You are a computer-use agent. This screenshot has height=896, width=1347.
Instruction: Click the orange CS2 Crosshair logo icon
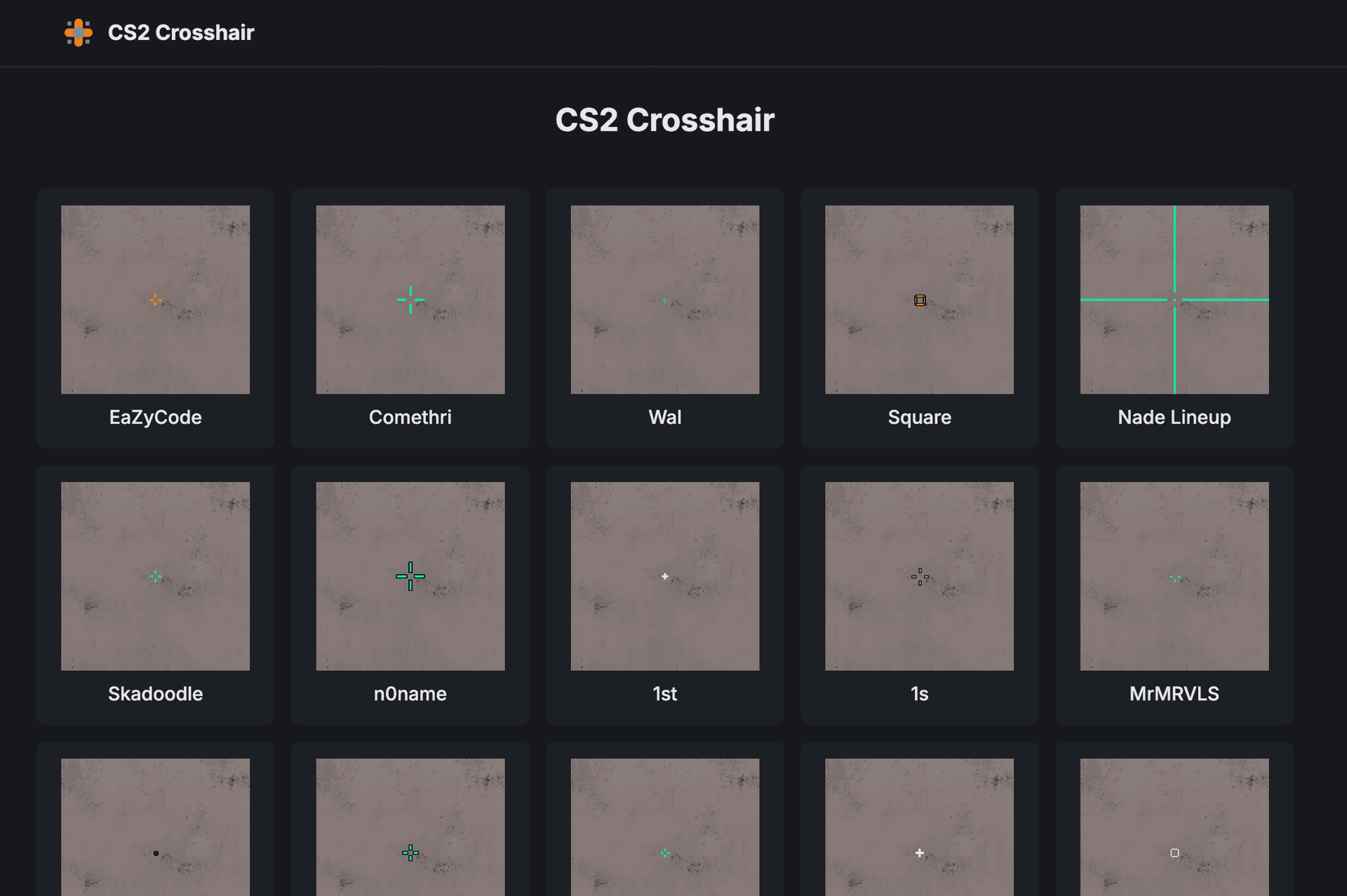(79, 32)
